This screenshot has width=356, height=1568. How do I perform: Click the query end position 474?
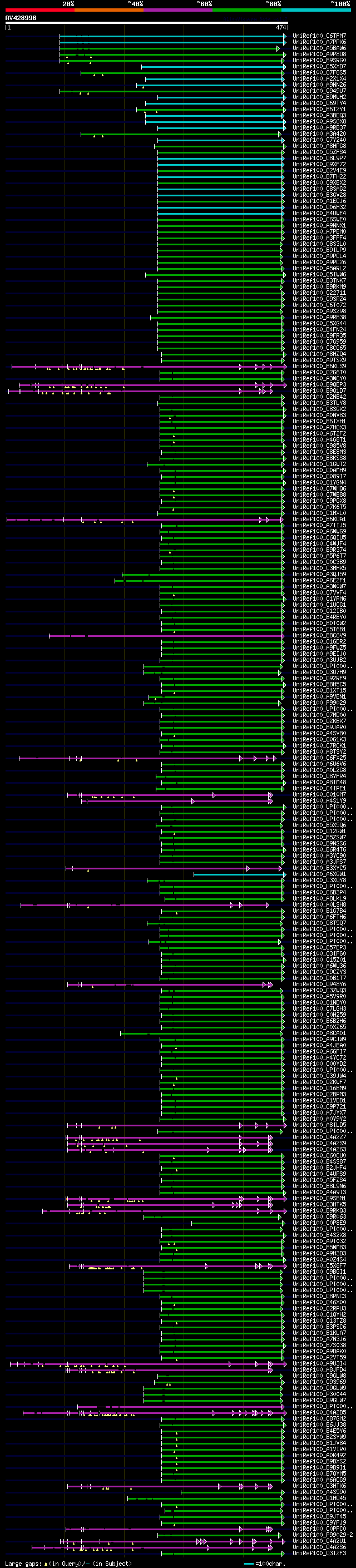pos(280,27)
